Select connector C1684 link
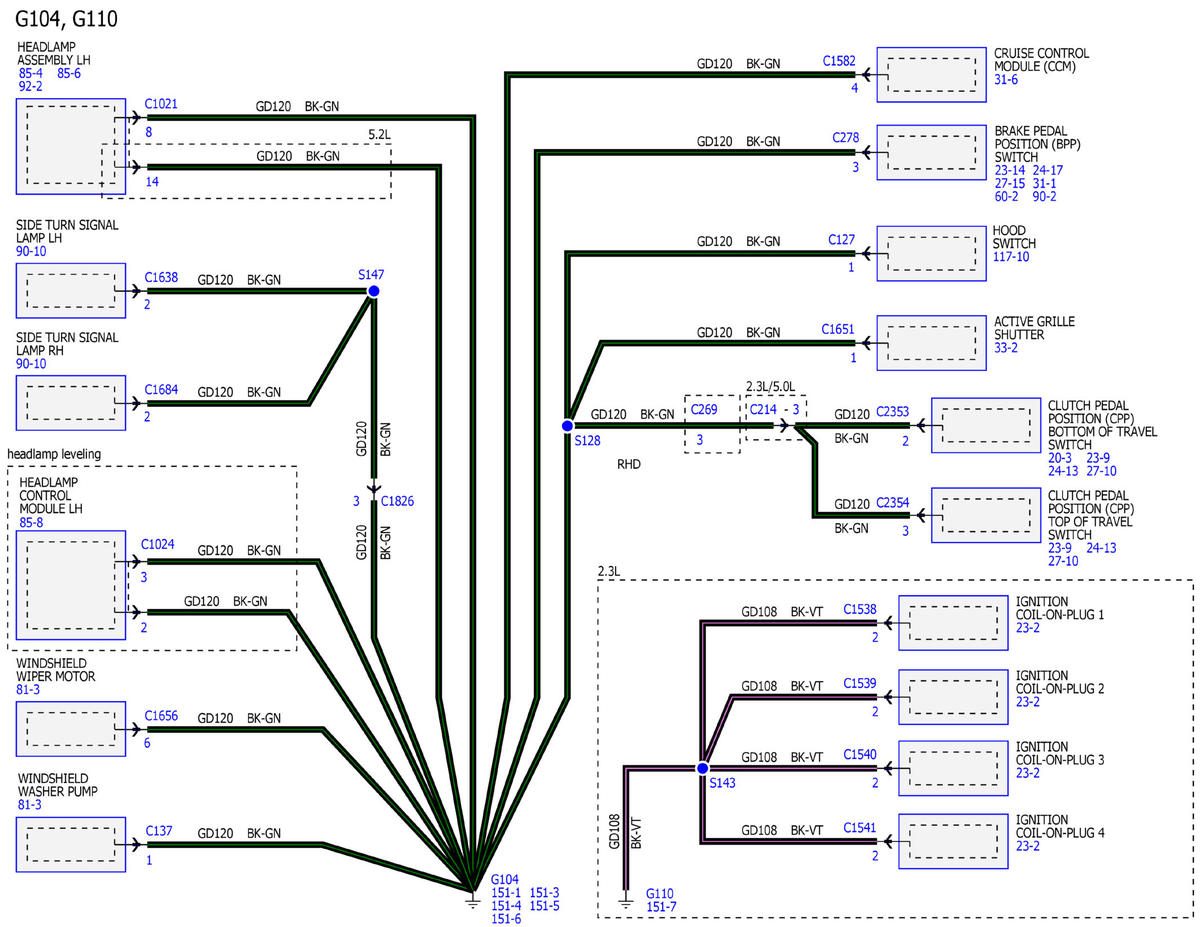The image size is (1200, 927). point(161,389)
